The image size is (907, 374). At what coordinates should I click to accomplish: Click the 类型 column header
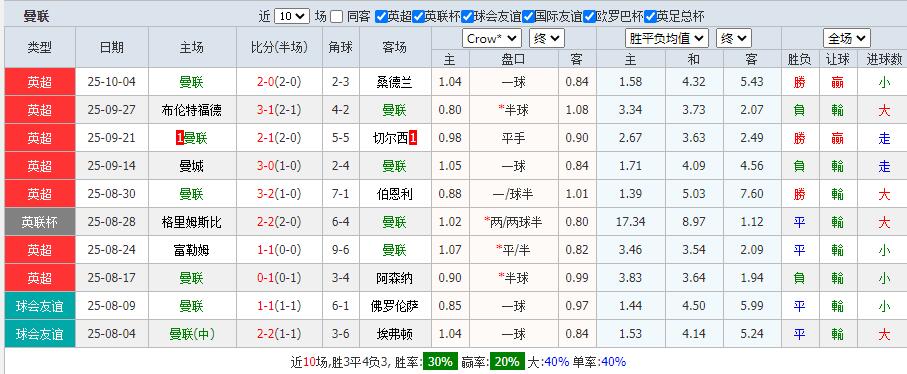pyautogui.click(x=40, y=47)
